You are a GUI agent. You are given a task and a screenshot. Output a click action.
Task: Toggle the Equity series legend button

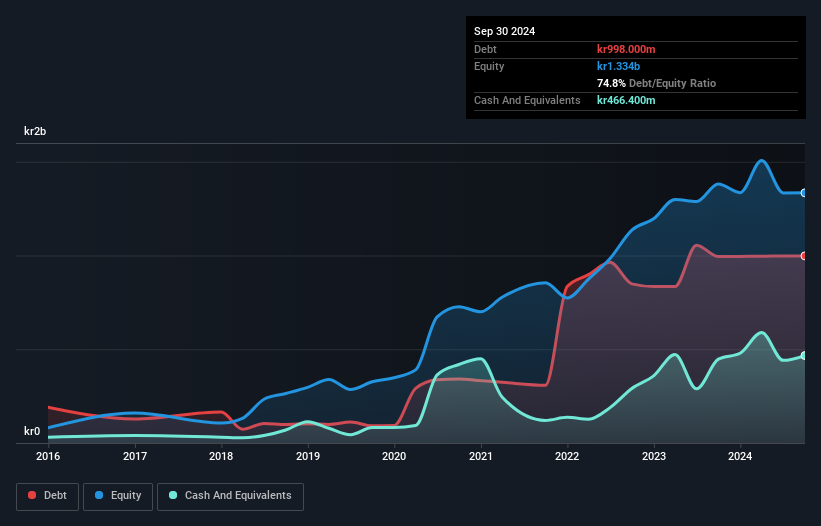tap(118, 496)
